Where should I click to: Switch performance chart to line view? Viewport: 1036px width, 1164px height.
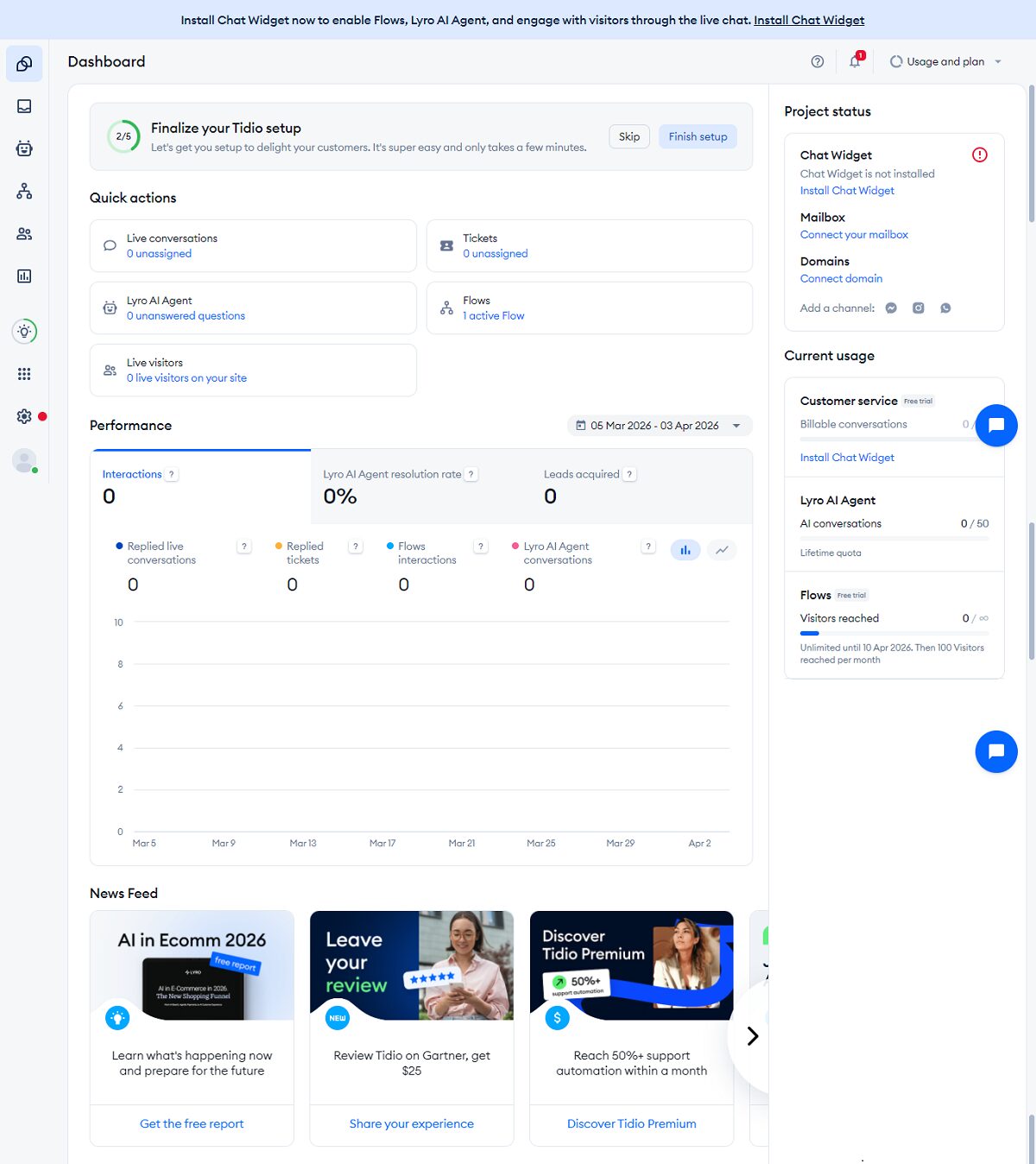pos(722,549)
